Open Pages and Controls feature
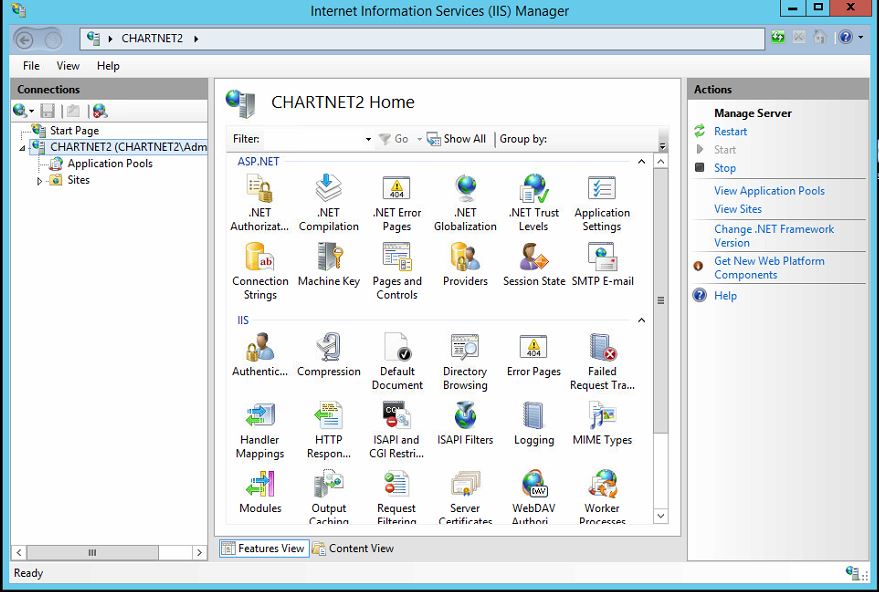Image resolution: width=879 pixels, height=592 pixels. [397, 271]
